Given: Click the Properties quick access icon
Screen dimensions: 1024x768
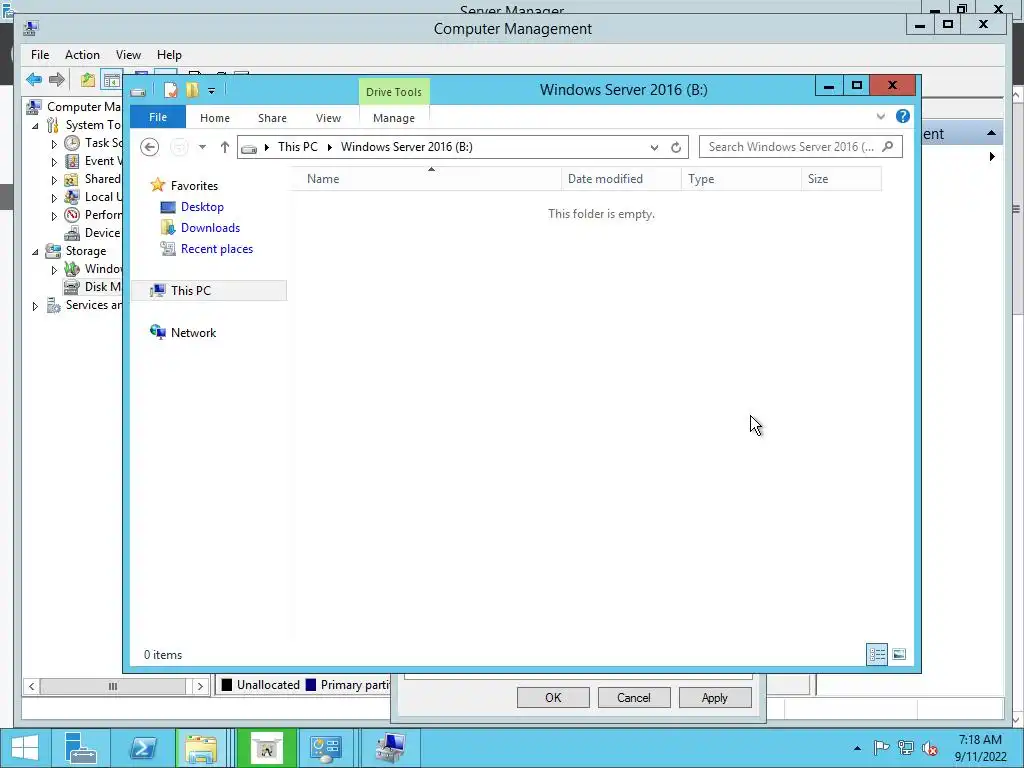Looking at the screenshot, I should pos(170,90).
